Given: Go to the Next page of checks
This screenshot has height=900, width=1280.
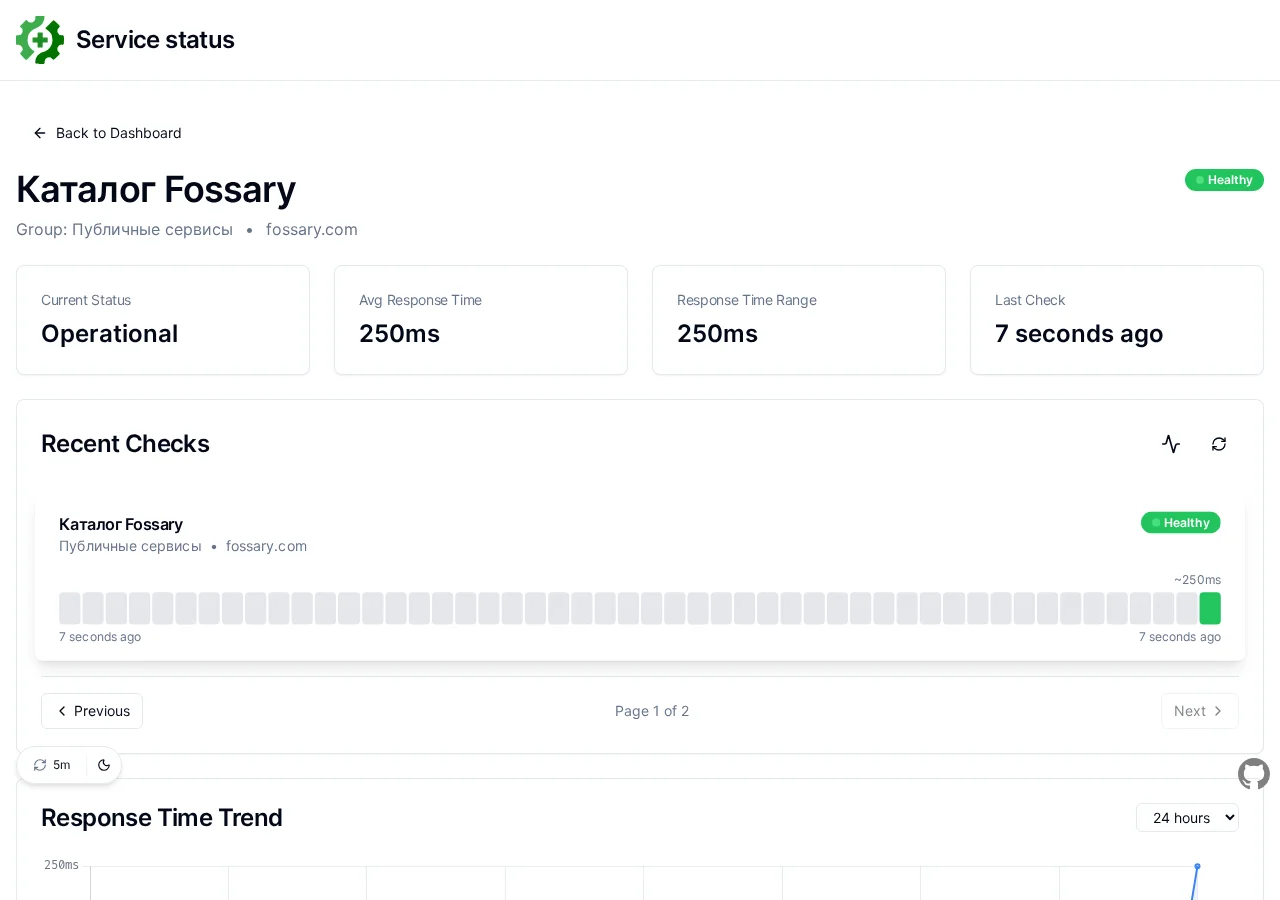Looking at the screenshot, I should click(x=1200, y=711).
